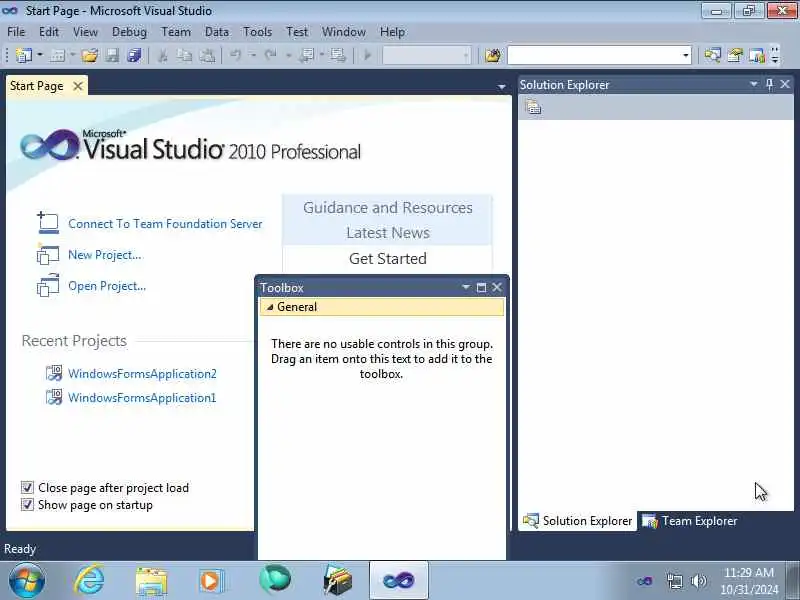Open the File menu
The width and height of the screenshot is (800, 600).
point(16,32)
